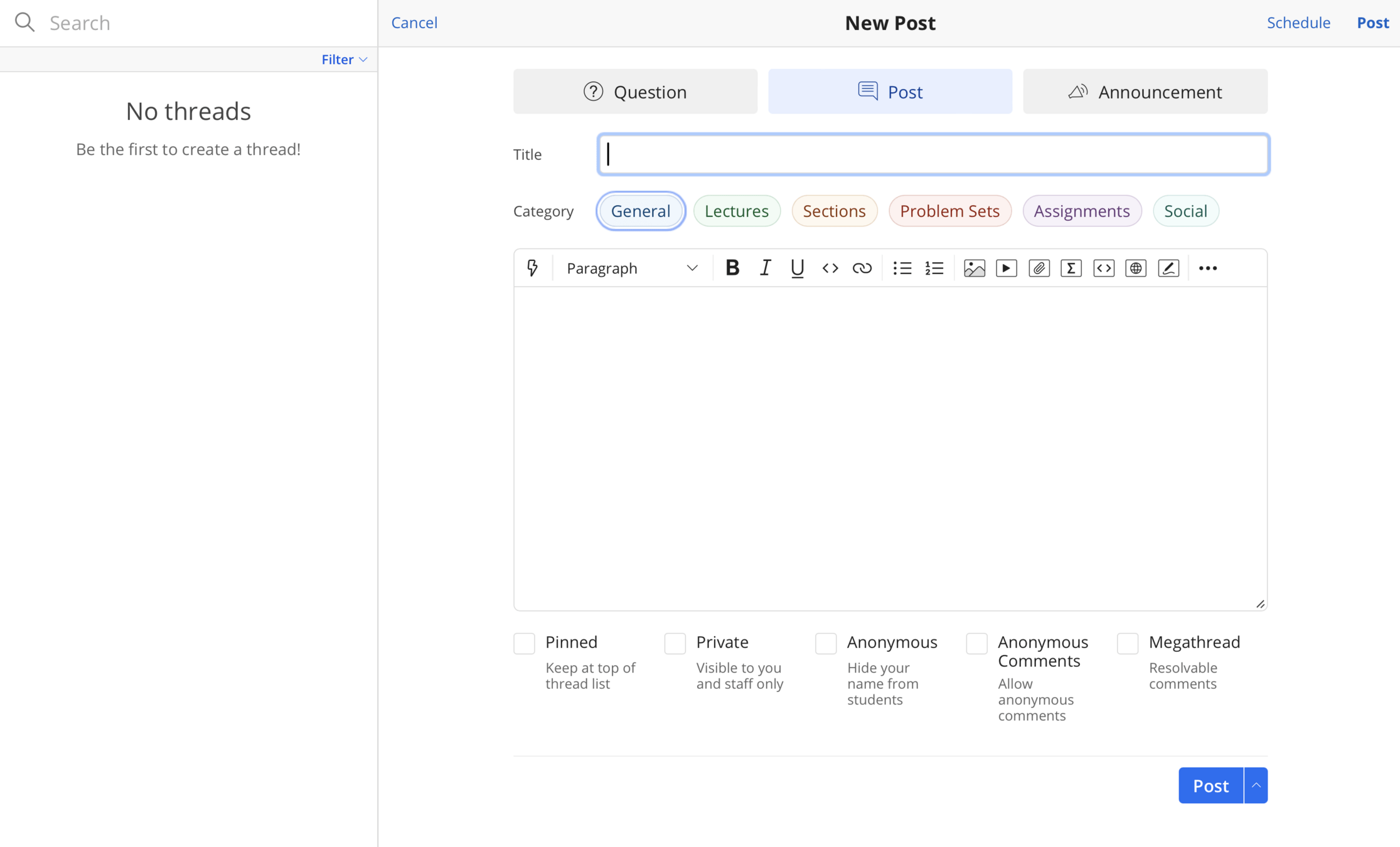Expand the Filter dropdown
The image size is (1400, 847).
coord(344,60)
